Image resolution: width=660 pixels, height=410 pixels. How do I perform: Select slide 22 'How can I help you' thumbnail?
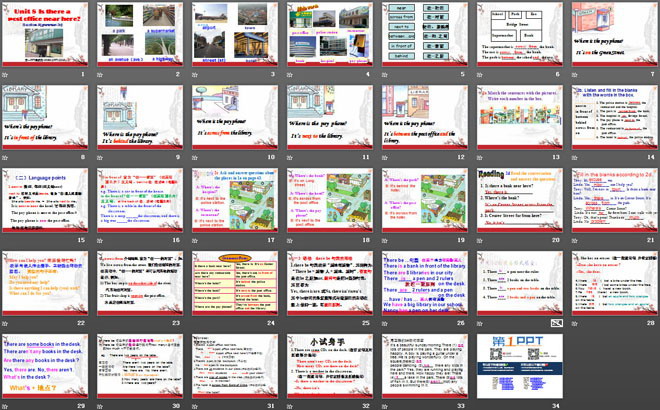(x=45, y=283)
